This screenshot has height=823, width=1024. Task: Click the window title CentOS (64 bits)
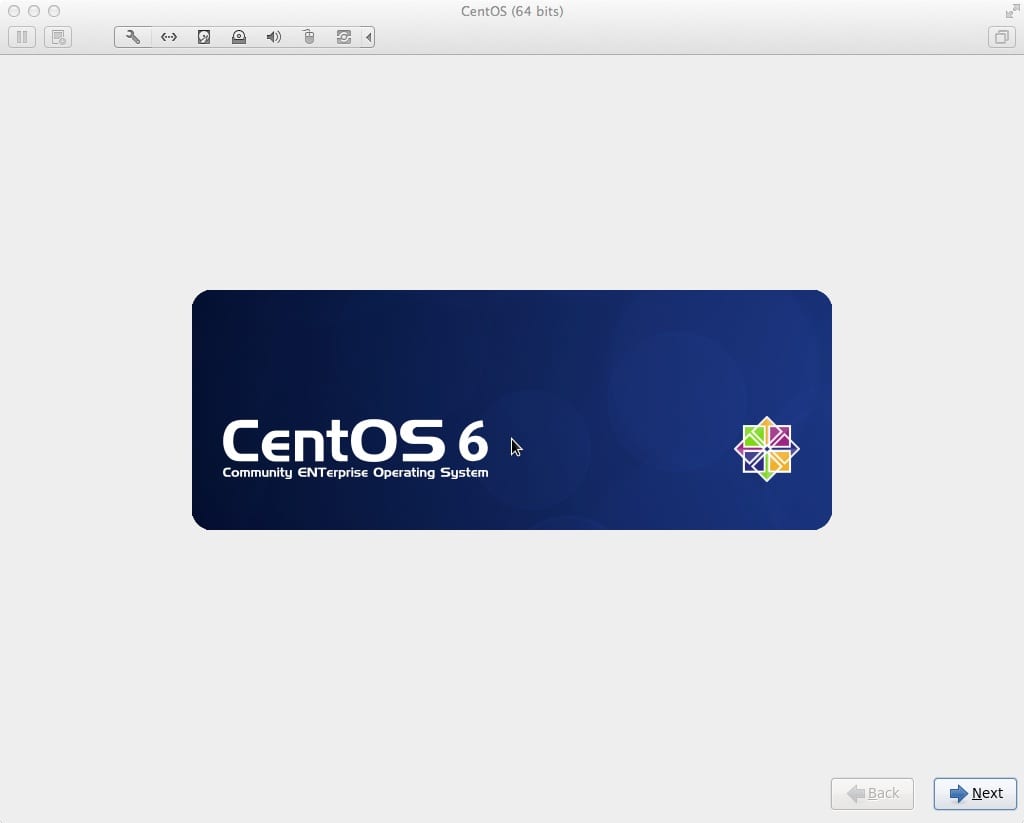pos(512,11)
